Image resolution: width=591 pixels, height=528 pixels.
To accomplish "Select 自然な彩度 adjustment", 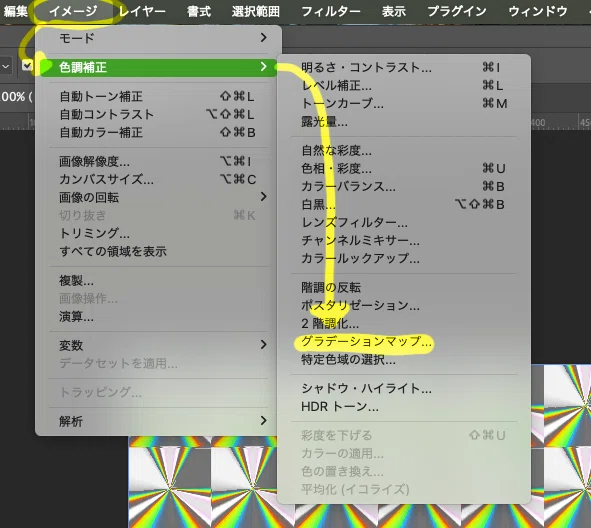I will (x=404, y=151).
